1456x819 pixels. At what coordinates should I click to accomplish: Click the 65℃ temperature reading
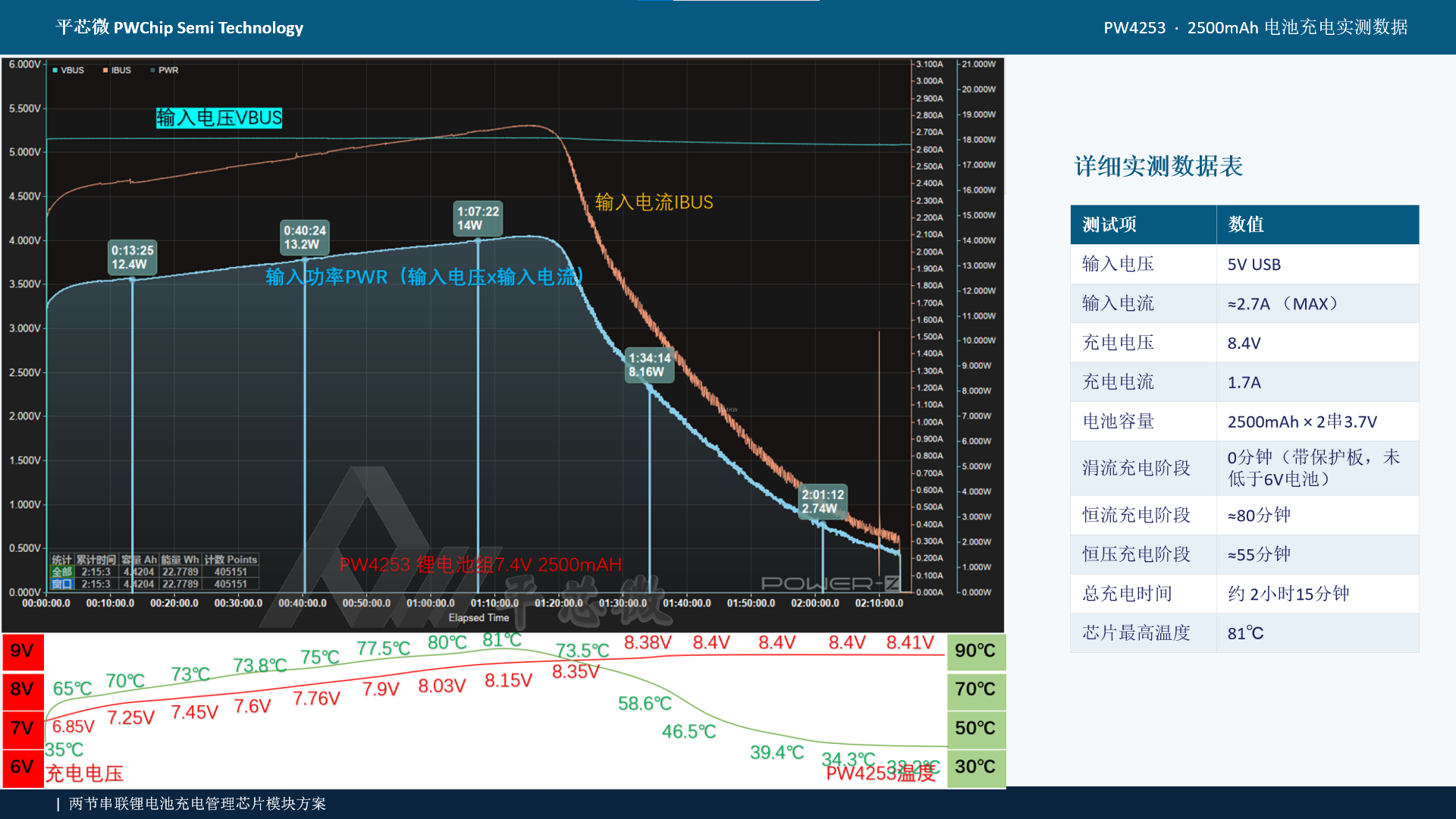tap(72, 689)
